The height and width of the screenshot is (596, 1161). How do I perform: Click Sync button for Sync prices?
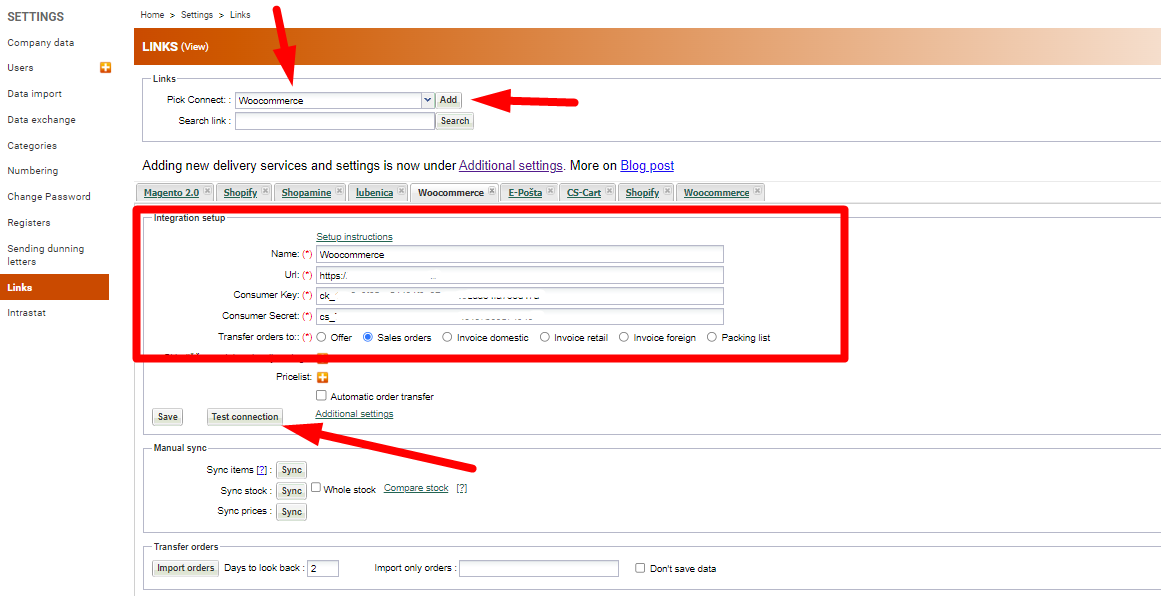(292, 512)
